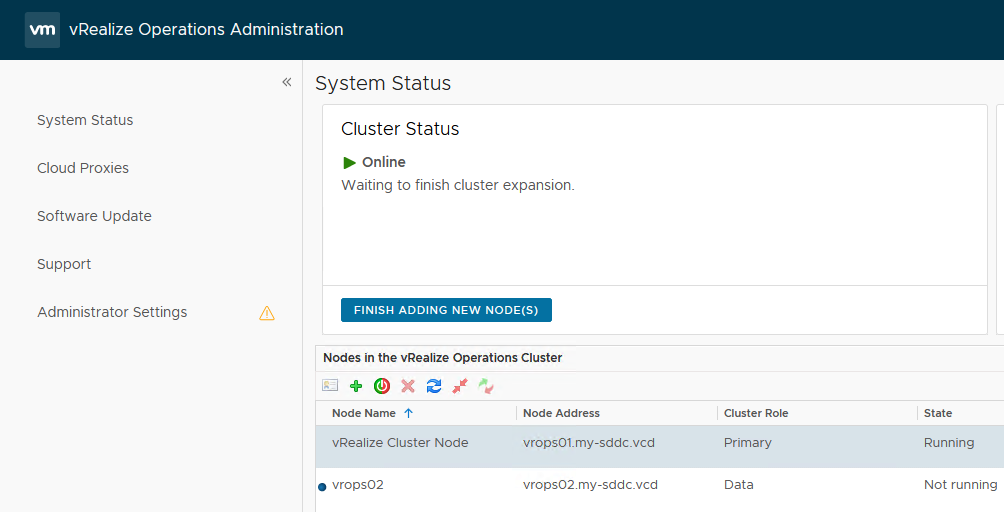The width and height of the screenshot is (1004, 512).
Task: Go to Cloud Proxies
Action: pyautogui.click(x=83, y=168)
